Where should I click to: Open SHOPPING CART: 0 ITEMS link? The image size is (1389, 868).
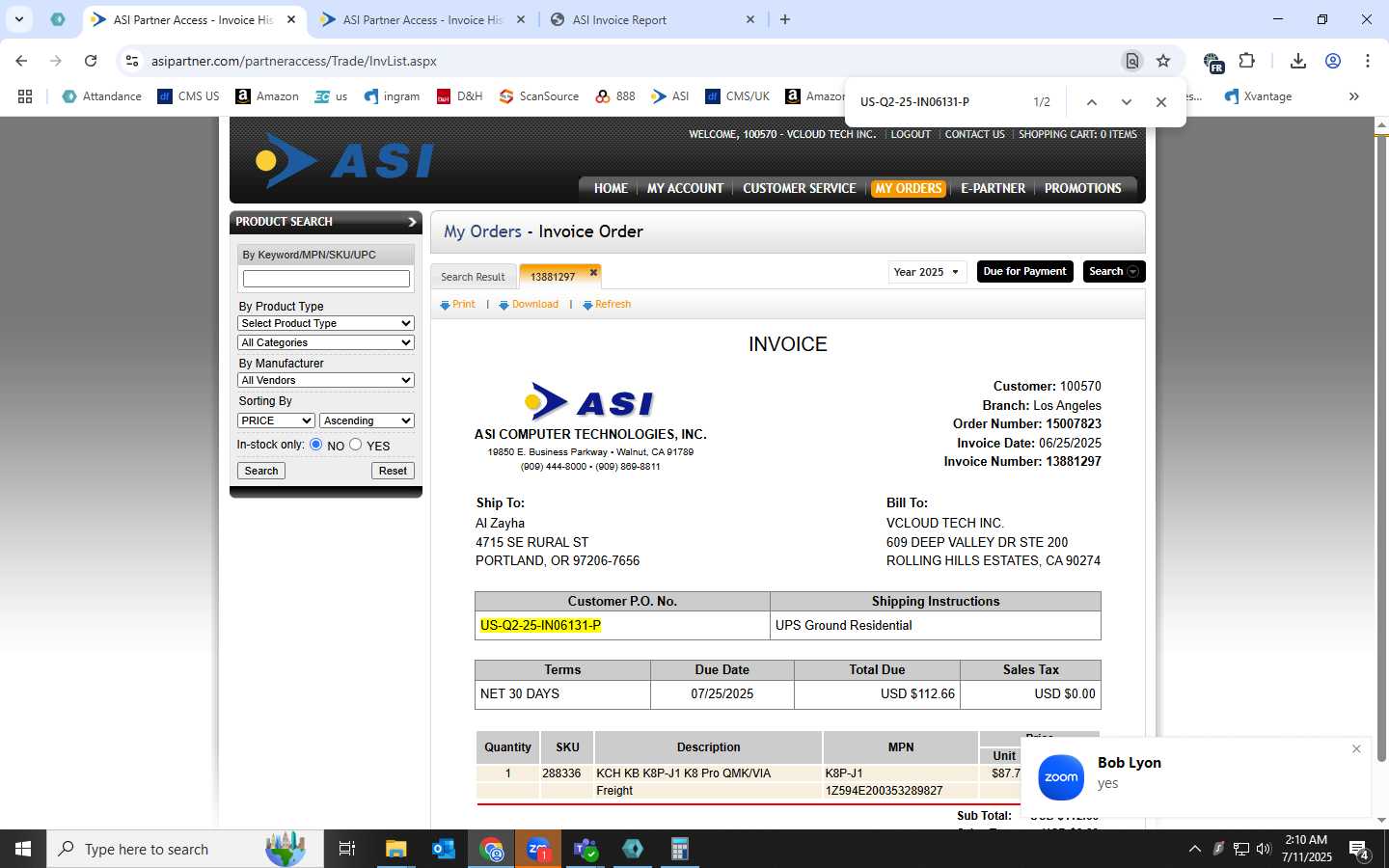(x=1077, y=135)
